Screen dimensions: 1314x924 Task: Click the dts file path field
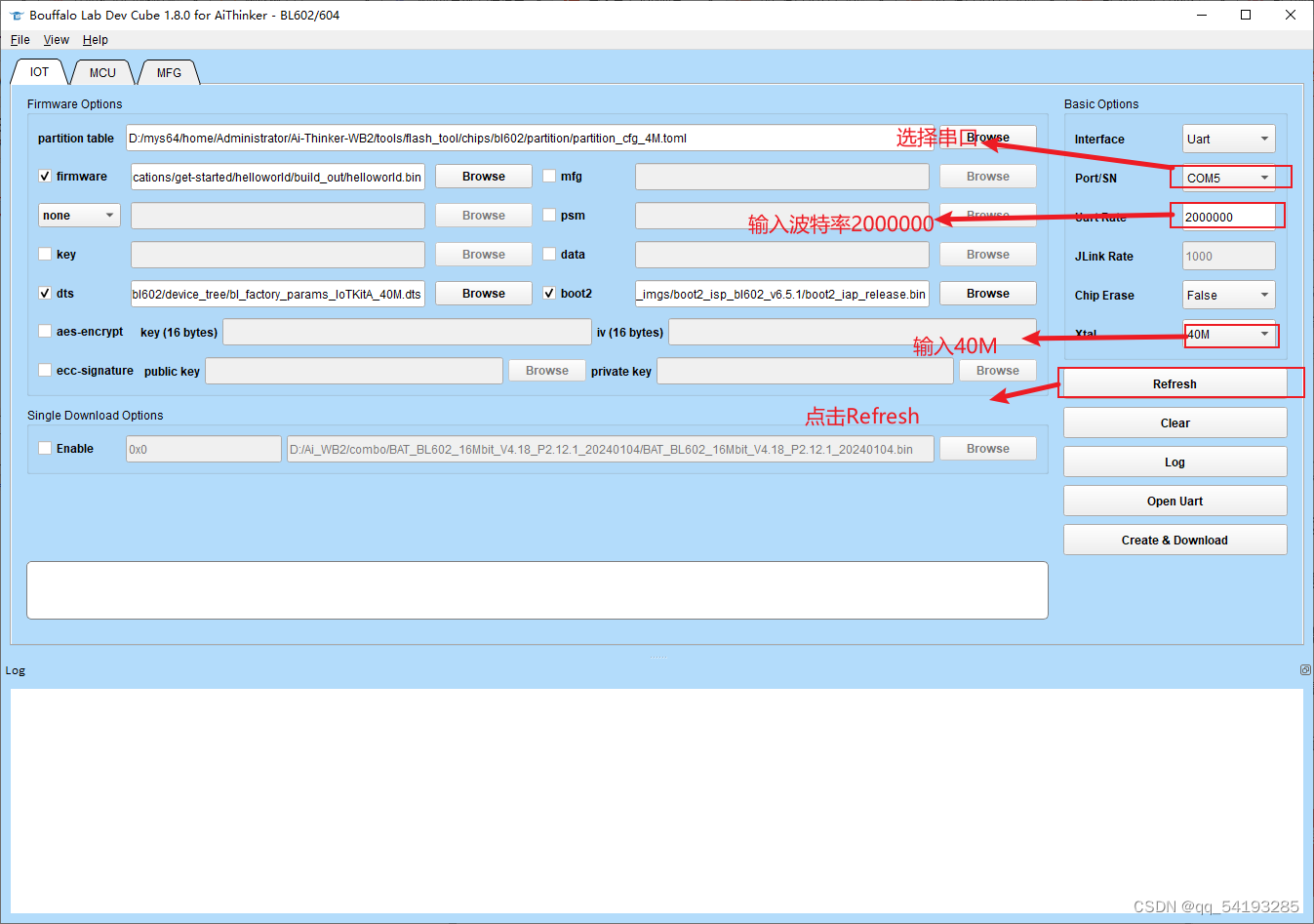click(278, 294)
